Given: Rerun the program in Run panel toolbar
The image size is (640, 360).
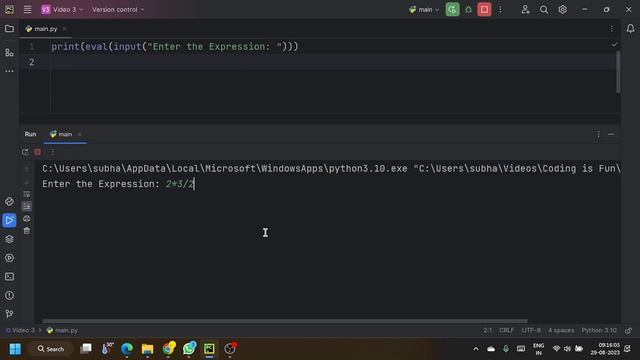Looking at the screenshot, I should pos(25,152).
